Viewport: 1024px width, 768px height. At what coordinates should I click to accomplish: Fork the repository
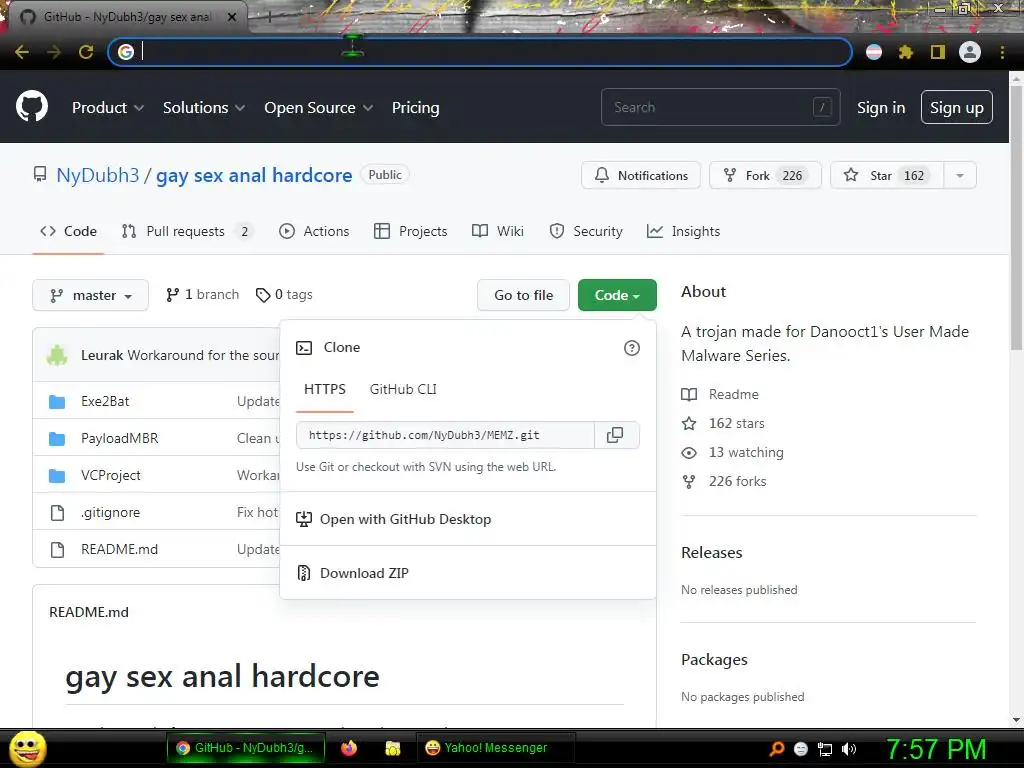point(765,175)
